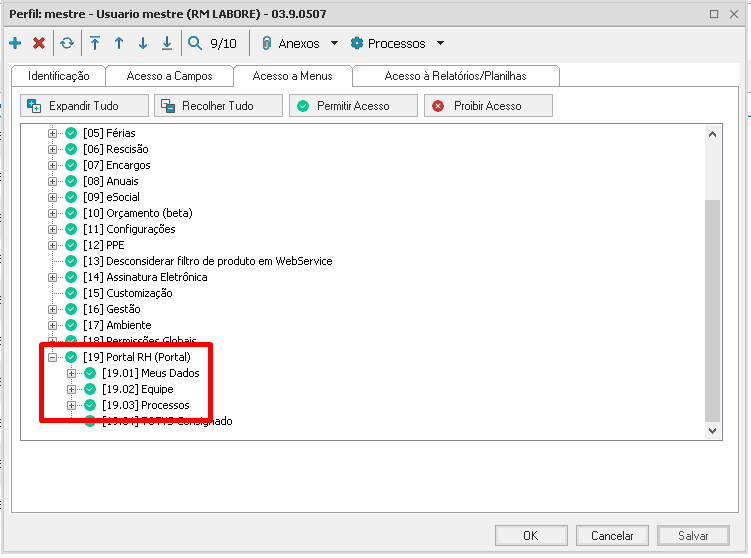
Task: Select the [11] Configurações tree row
Action: coord(129,229)
